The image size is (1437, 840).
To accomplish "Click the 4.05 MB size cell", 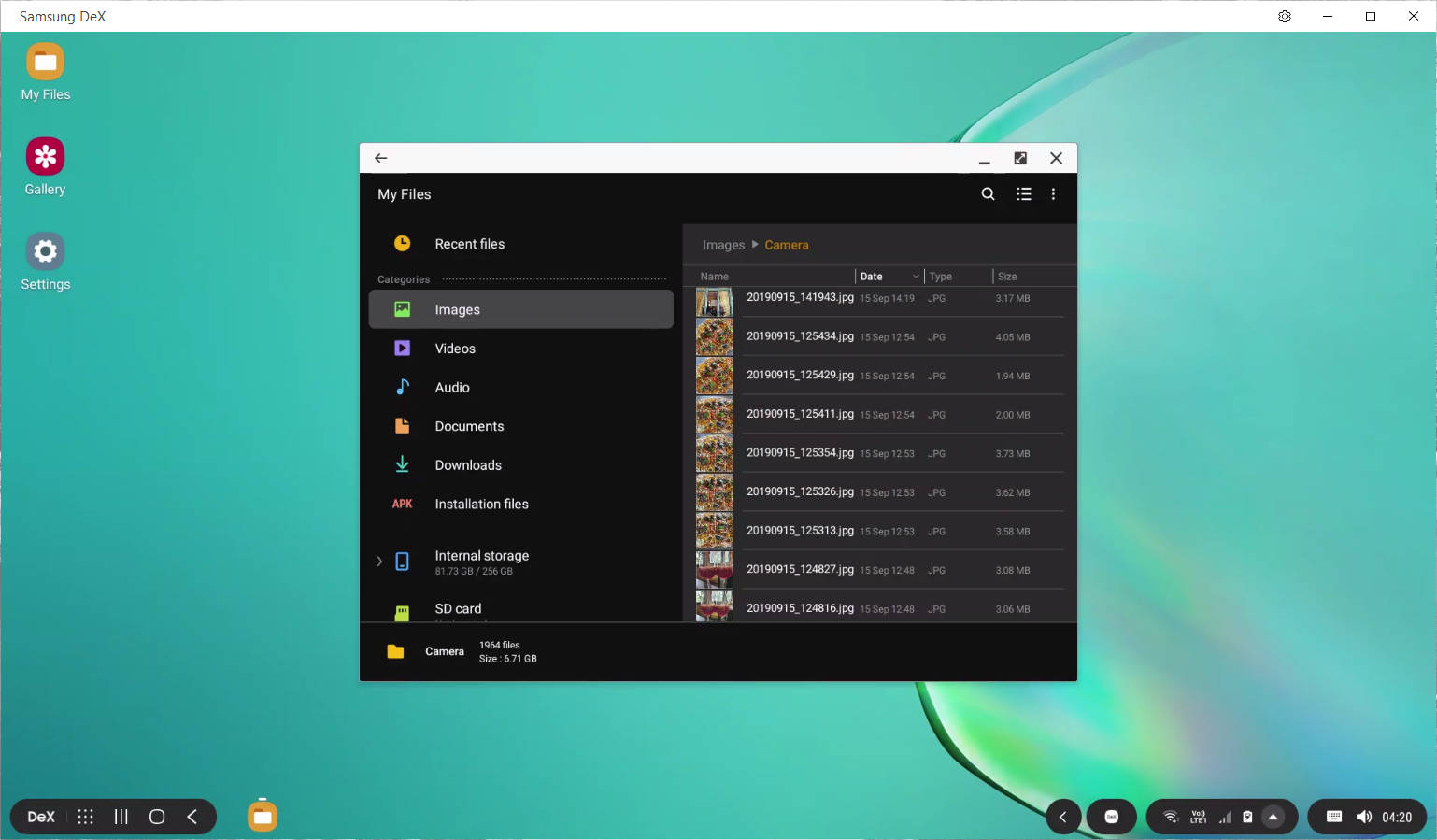I will pyautogui.click(x=1013, y=337).
